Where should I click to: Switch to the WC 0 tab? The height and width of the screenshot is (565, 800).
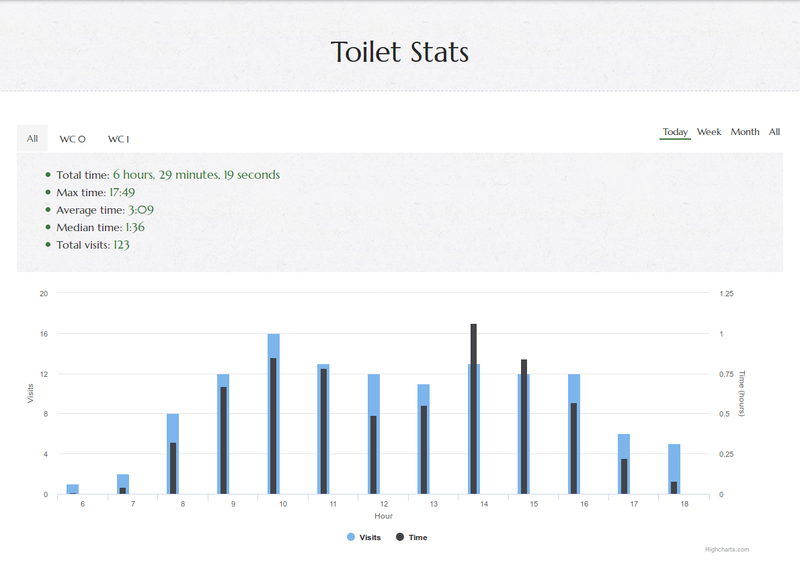tap(72, 139)
